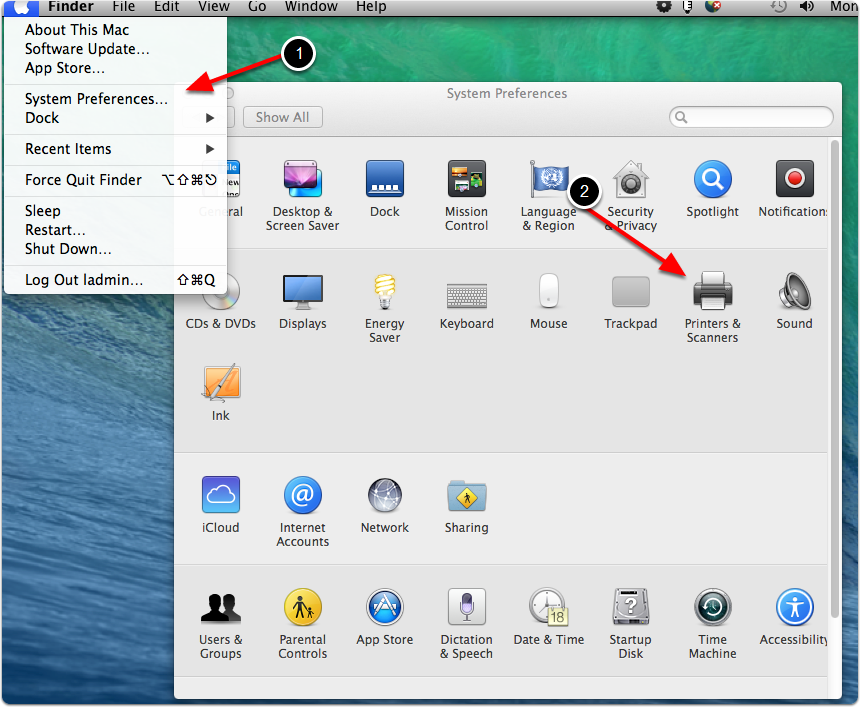
Task: Open the File menu
Action: pos(124,7)
